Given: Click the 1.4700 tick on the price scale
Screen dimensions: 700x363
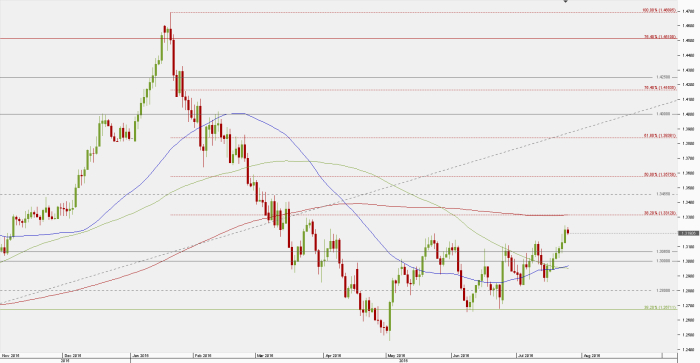Looking at the screenshot, I should tap(688, 11).
